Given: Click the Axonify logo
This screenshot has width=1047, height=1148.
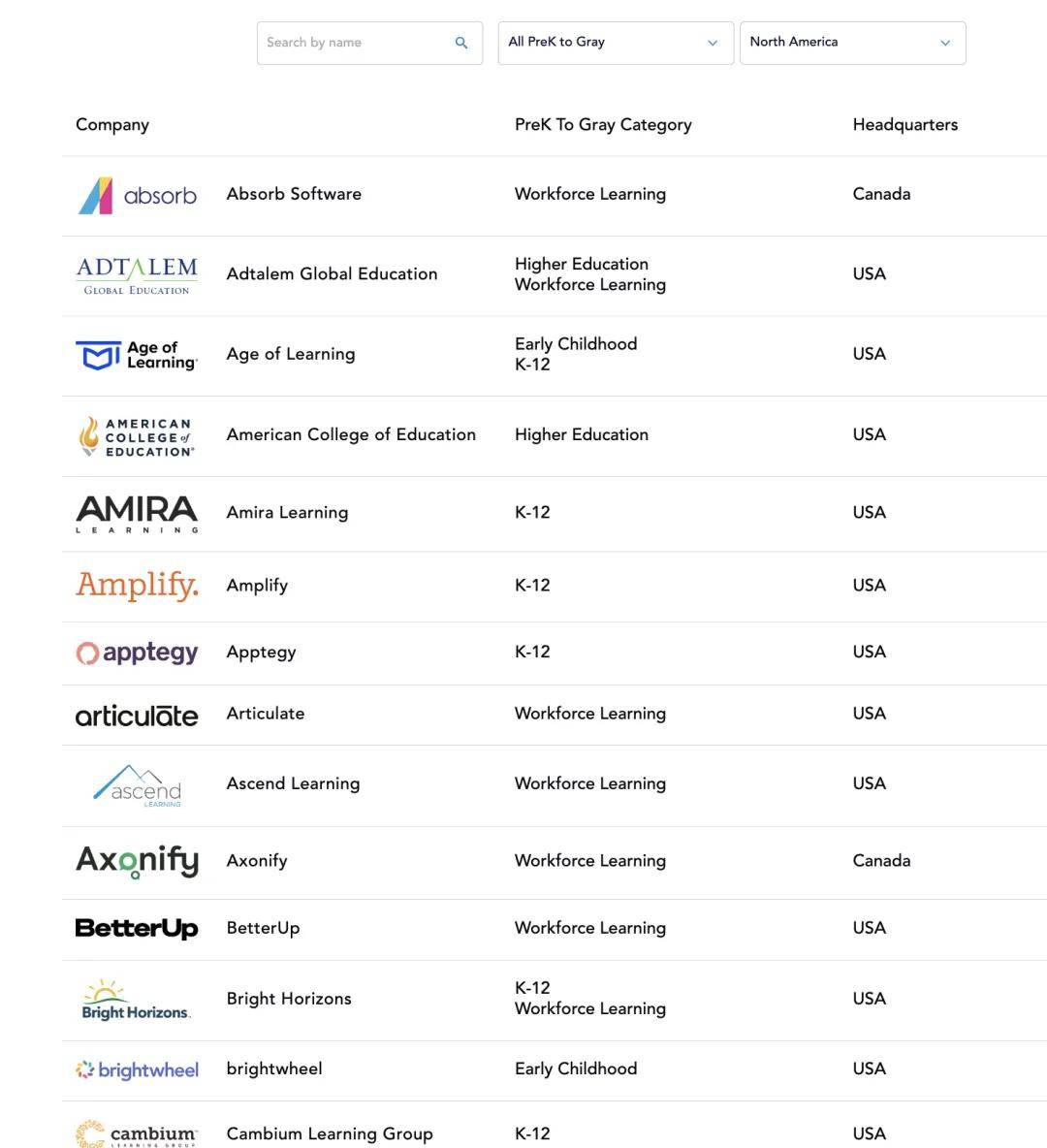Looking at the screenshot, I should [137, 861].
